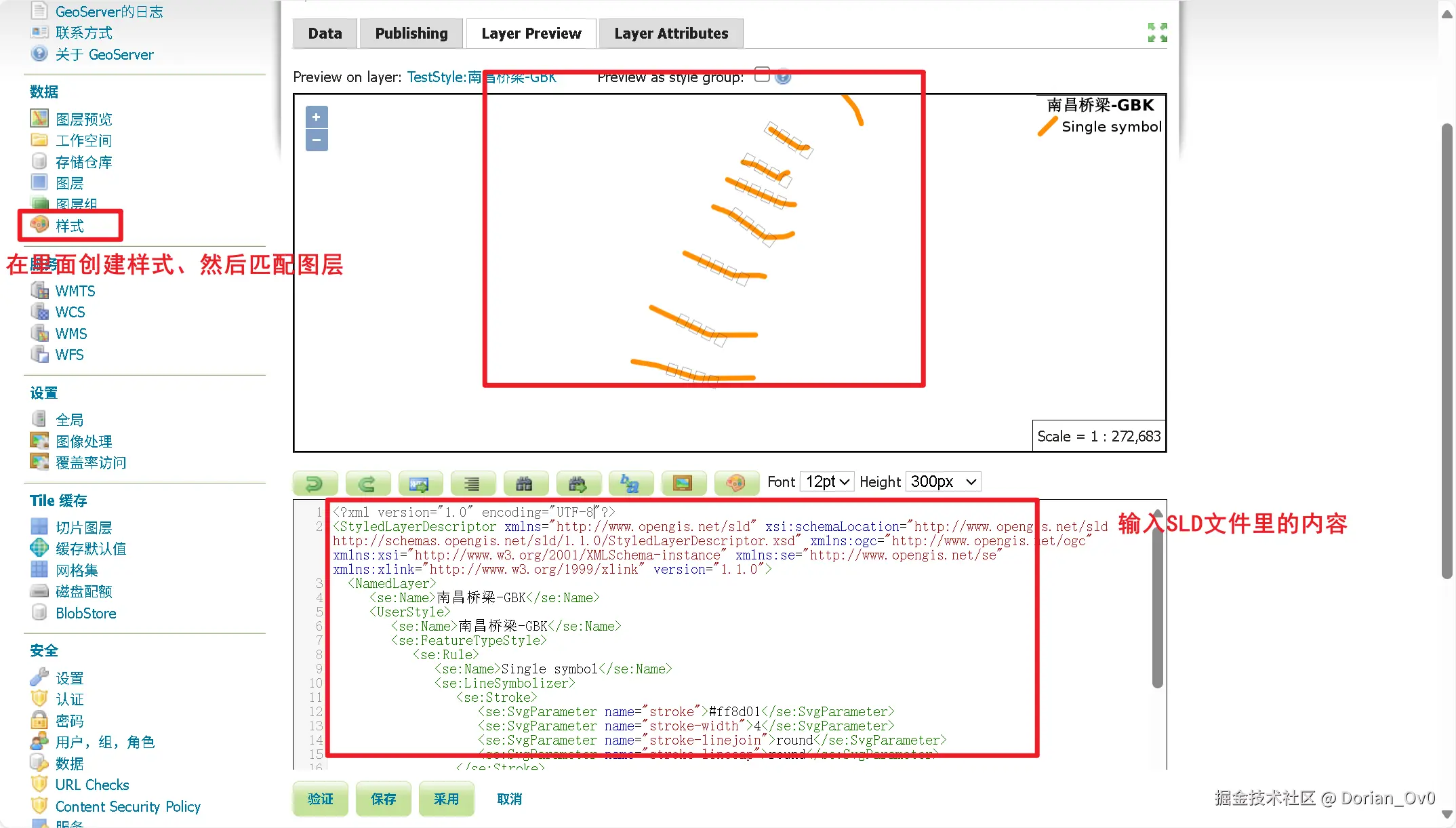Click the 验证 validate button
1456x828 pixels.
(x=320, y=799)
